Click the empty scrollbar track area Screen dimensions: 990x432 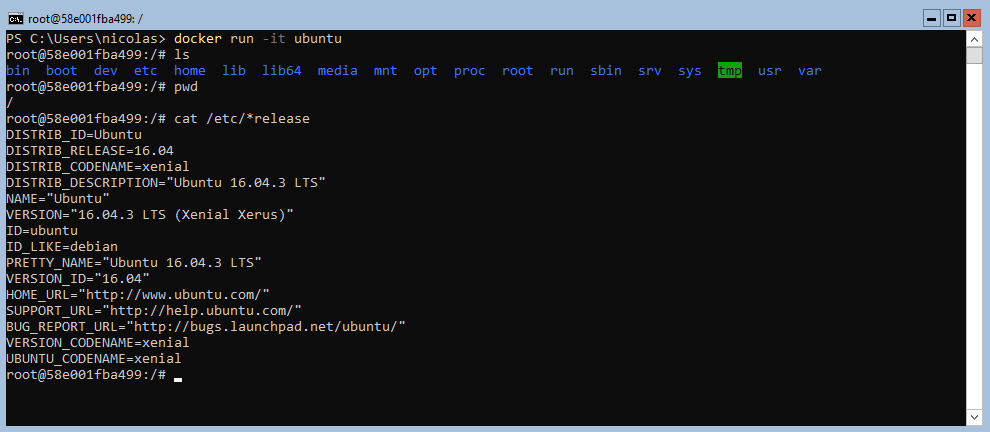pos(974,237)
